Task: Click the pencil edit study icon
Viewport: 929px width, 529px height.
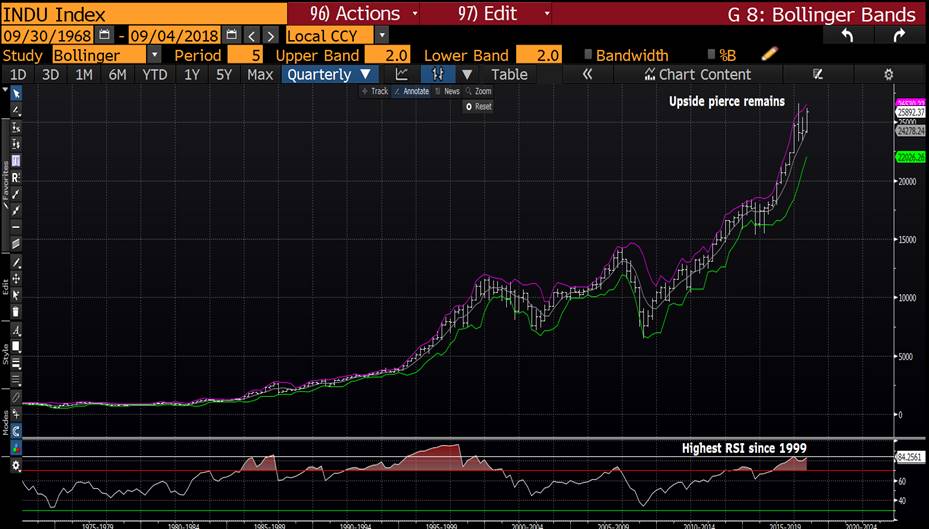Action: pyautogui.click(x=769, y=54)
